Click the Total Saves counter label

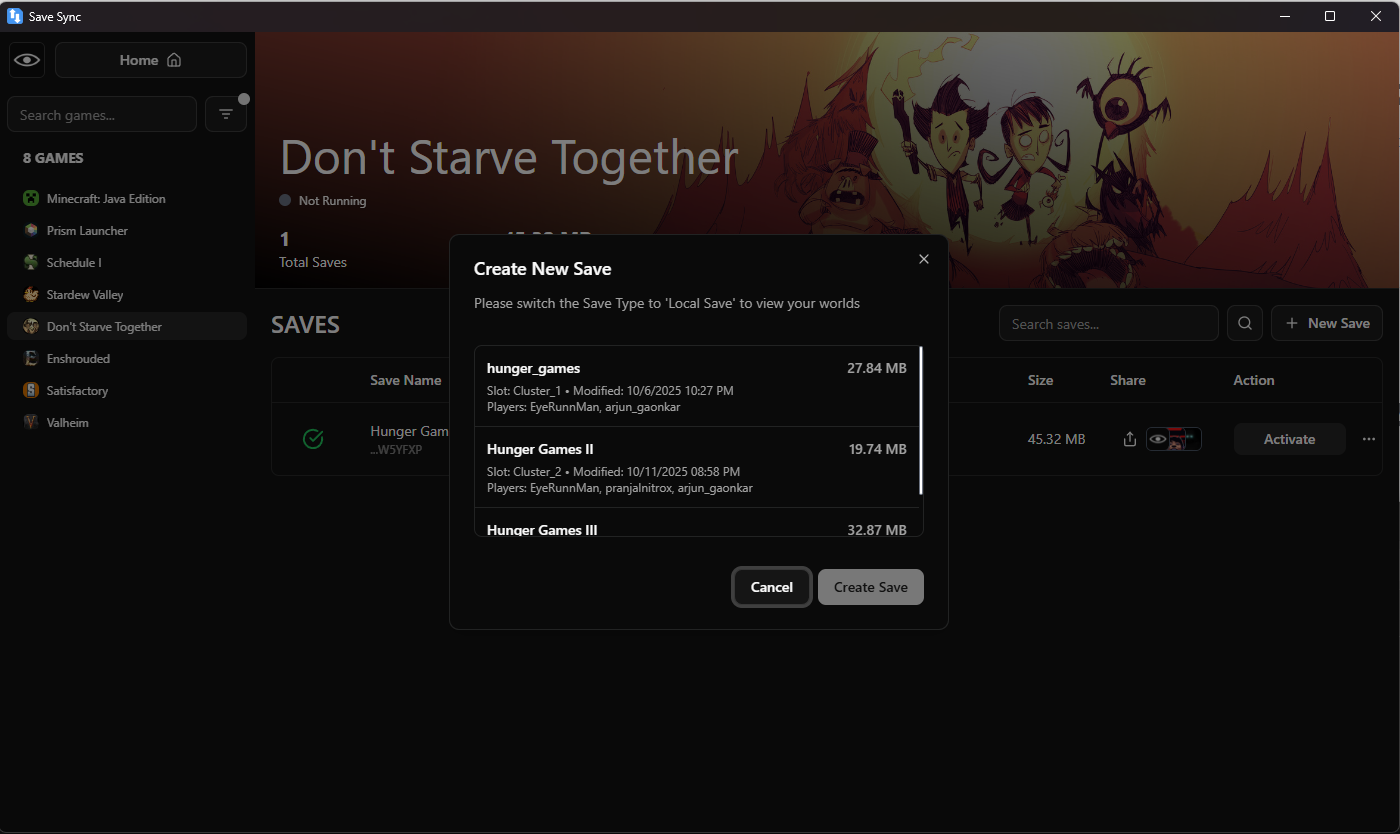313,262
